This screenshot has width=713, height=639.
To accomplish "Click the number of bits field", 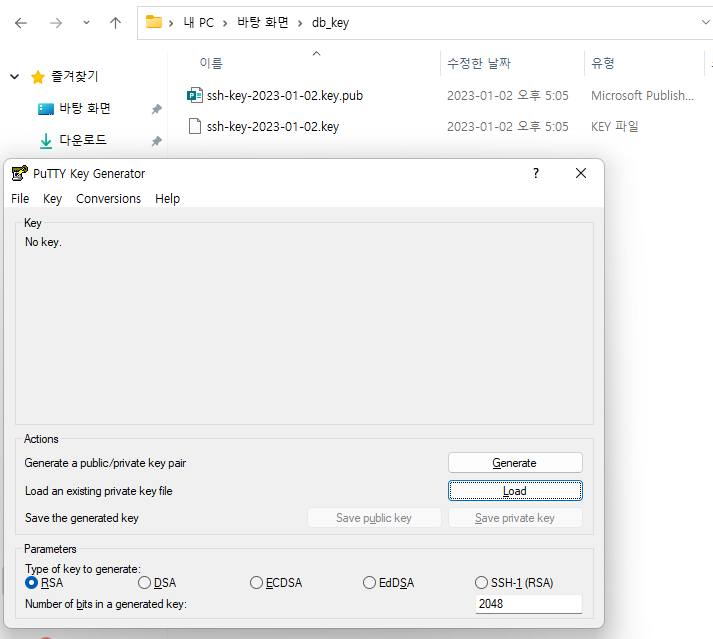I will pos(528,604).
